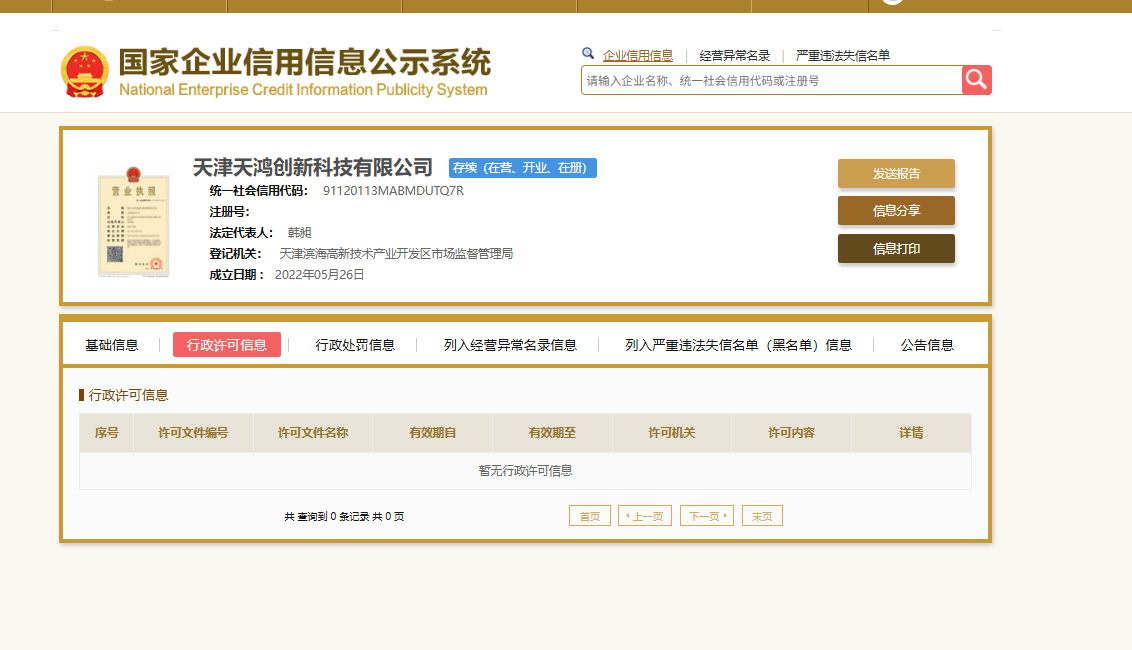Image resolution: width=1132 pixels, height=650 pixels.
Task: Click the registration authority 天津滨海高新技术产业开发区市场监督管理局
Action: point(396,254)
